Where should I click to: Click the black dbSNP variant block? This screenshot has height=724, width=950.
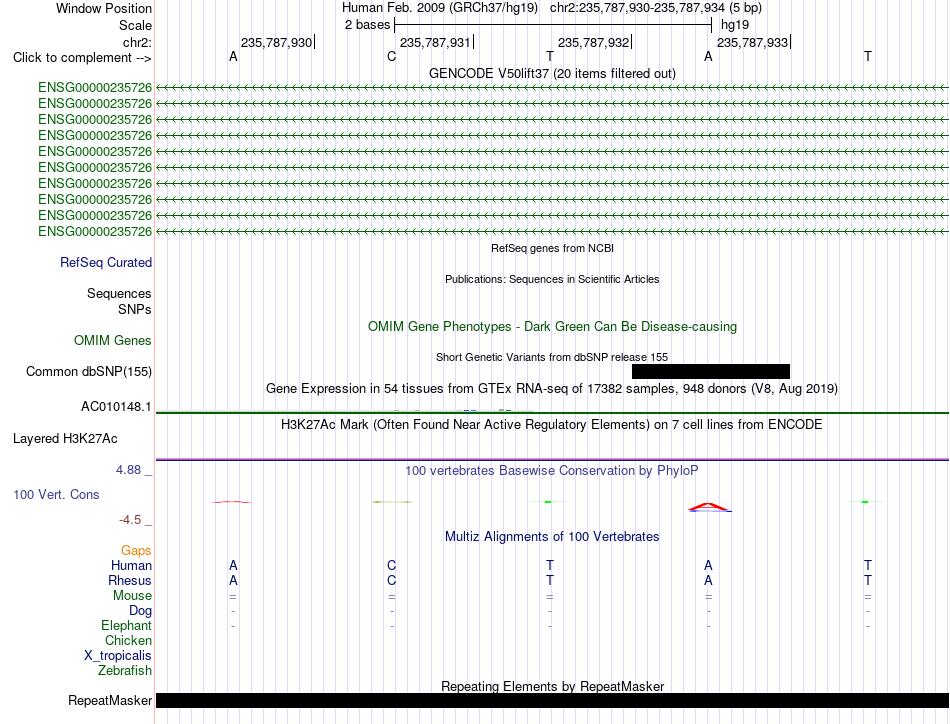pyautogui.click(x=711, y=371)
